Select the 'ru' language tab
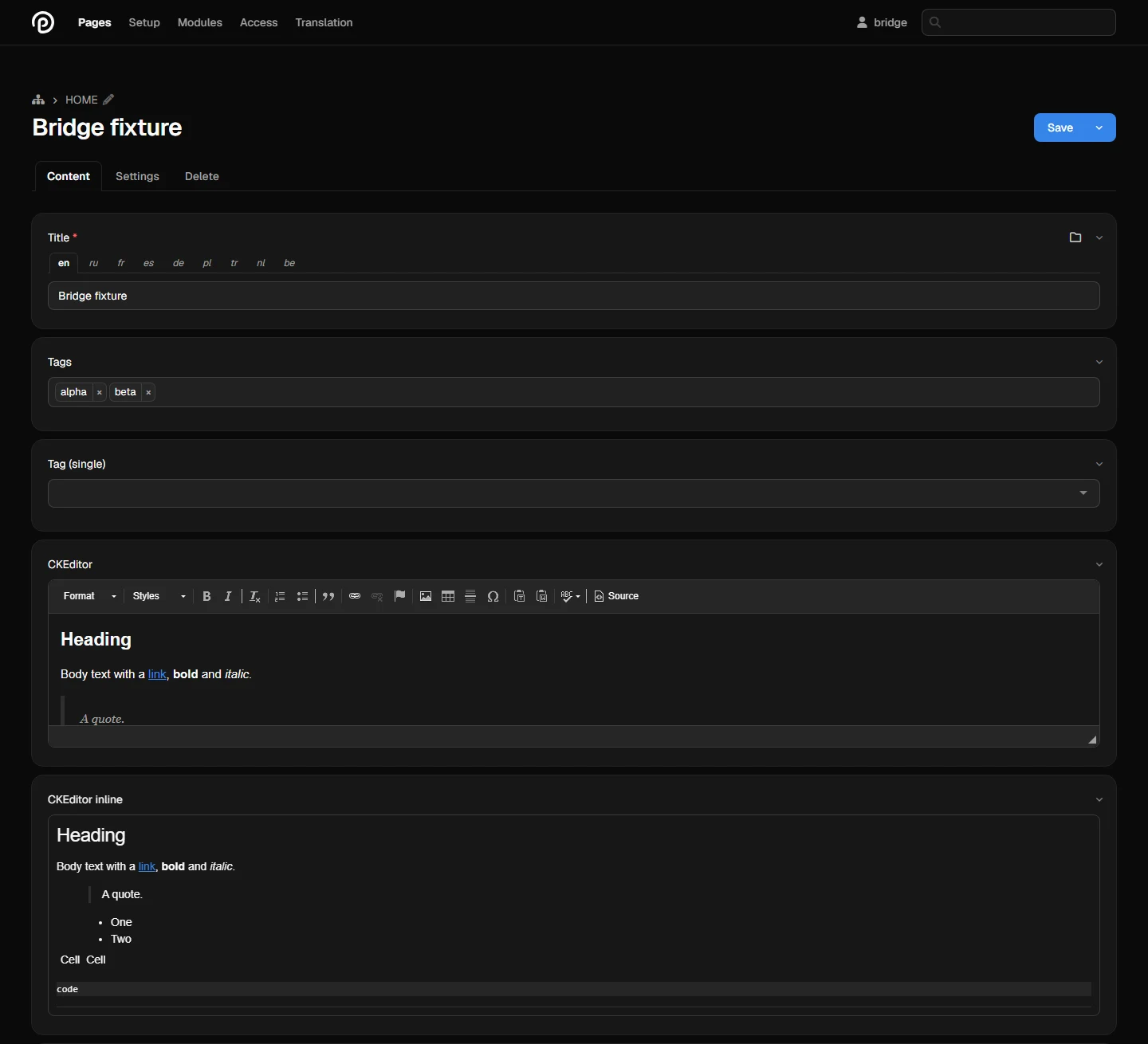 [94, 263]
